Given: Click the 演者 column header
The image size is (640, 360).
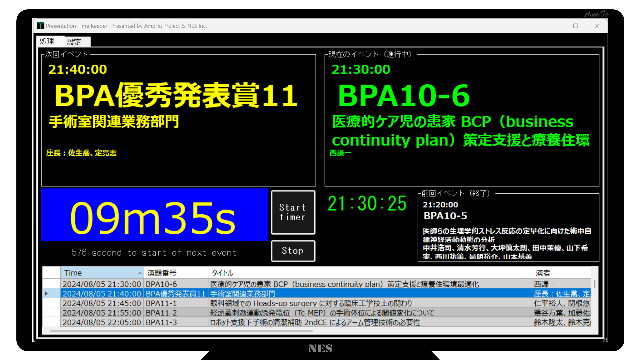Looking at the screenshot, I should pyautogui.click(x=562, y=273).
